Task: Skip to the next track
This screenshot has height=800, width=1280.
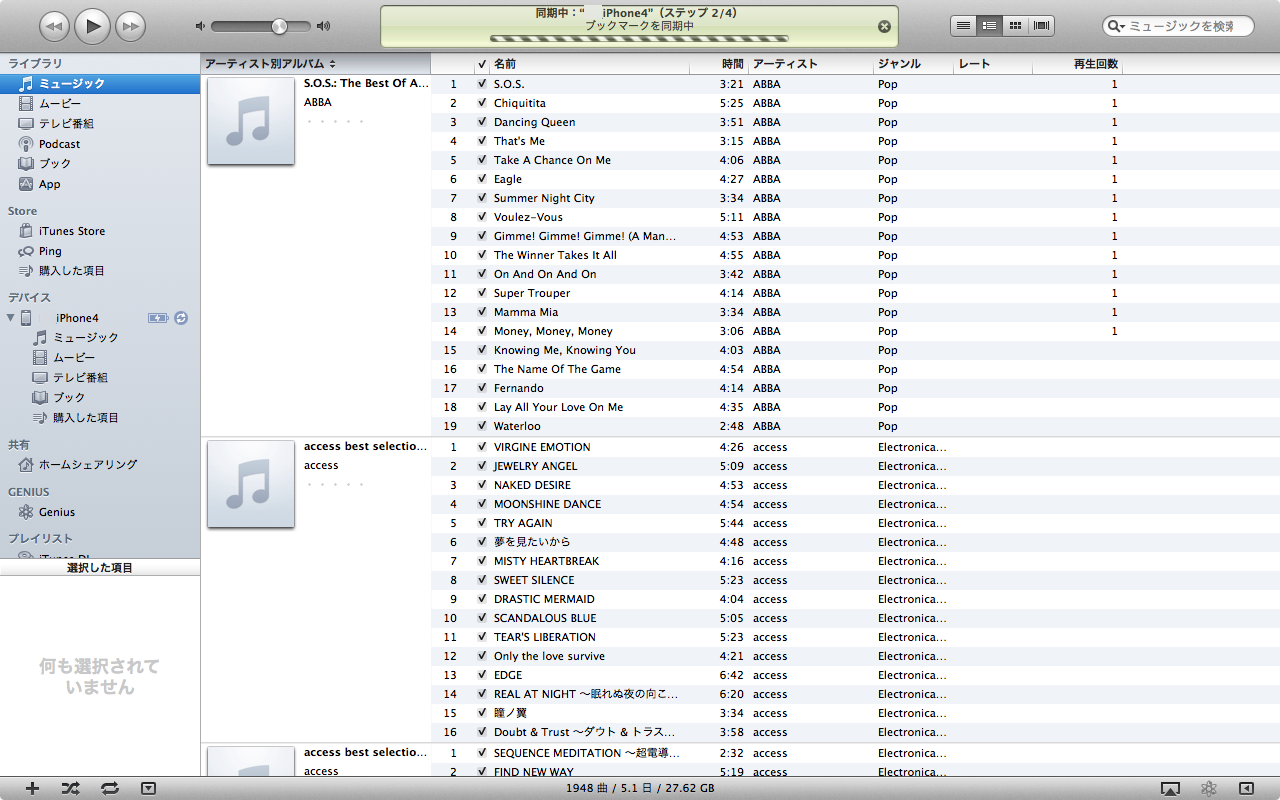Action: (130, 26)
